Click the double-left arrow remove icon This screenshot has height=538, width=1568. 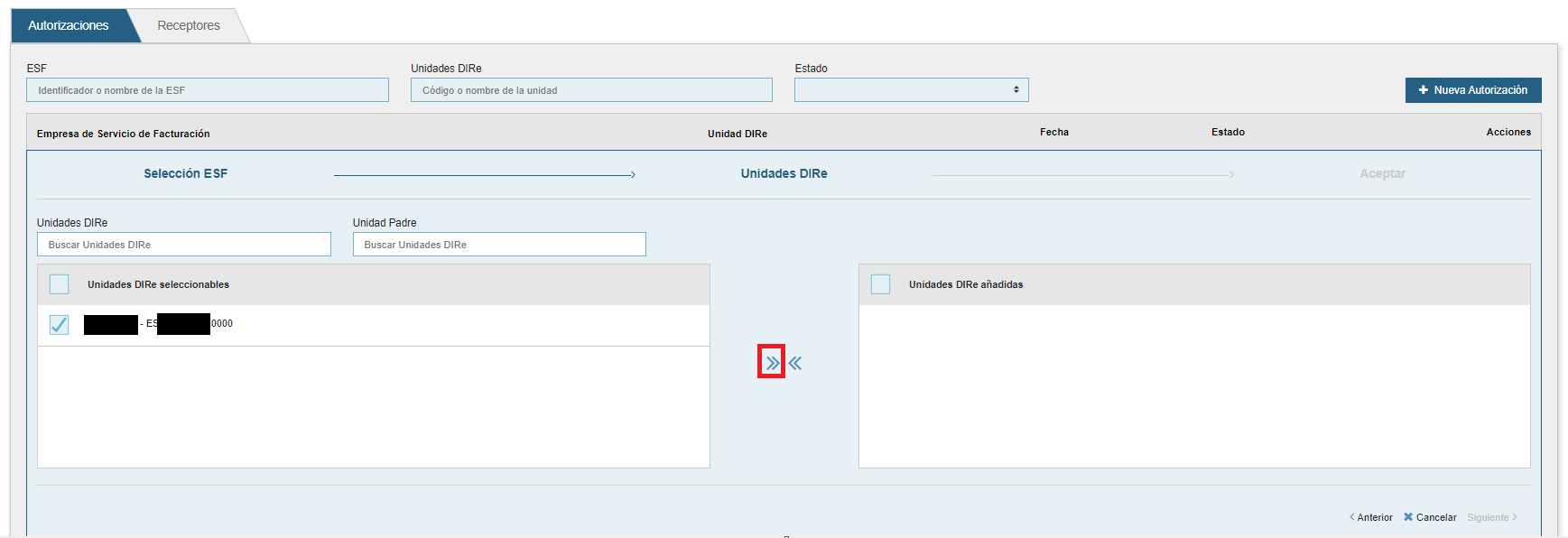pyautogui.click(x=795, y=363)
